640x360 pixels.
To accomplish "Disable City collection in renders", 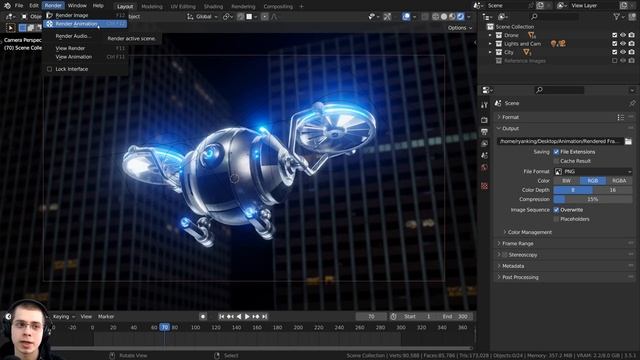I will (x=631, y=52).
